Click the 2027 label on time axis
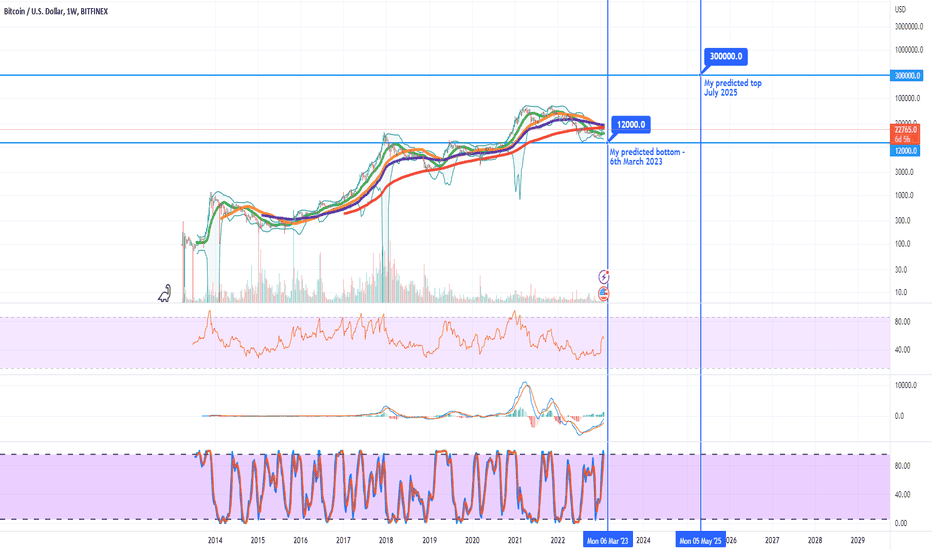This screenshot has height=550, width=932. pyautogui.click(x=772, y=540)
